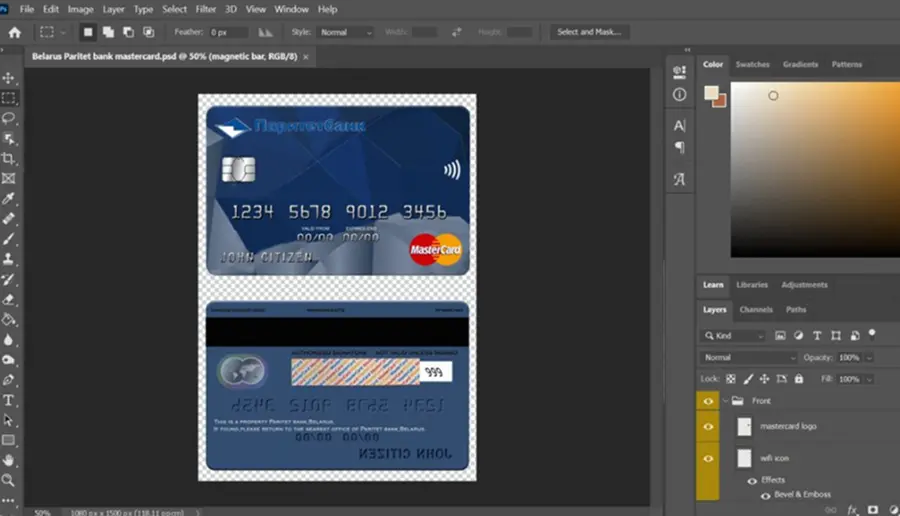This screenshot has height=516, width=900.
Task: Click the Feather input field
Action: 228,32
